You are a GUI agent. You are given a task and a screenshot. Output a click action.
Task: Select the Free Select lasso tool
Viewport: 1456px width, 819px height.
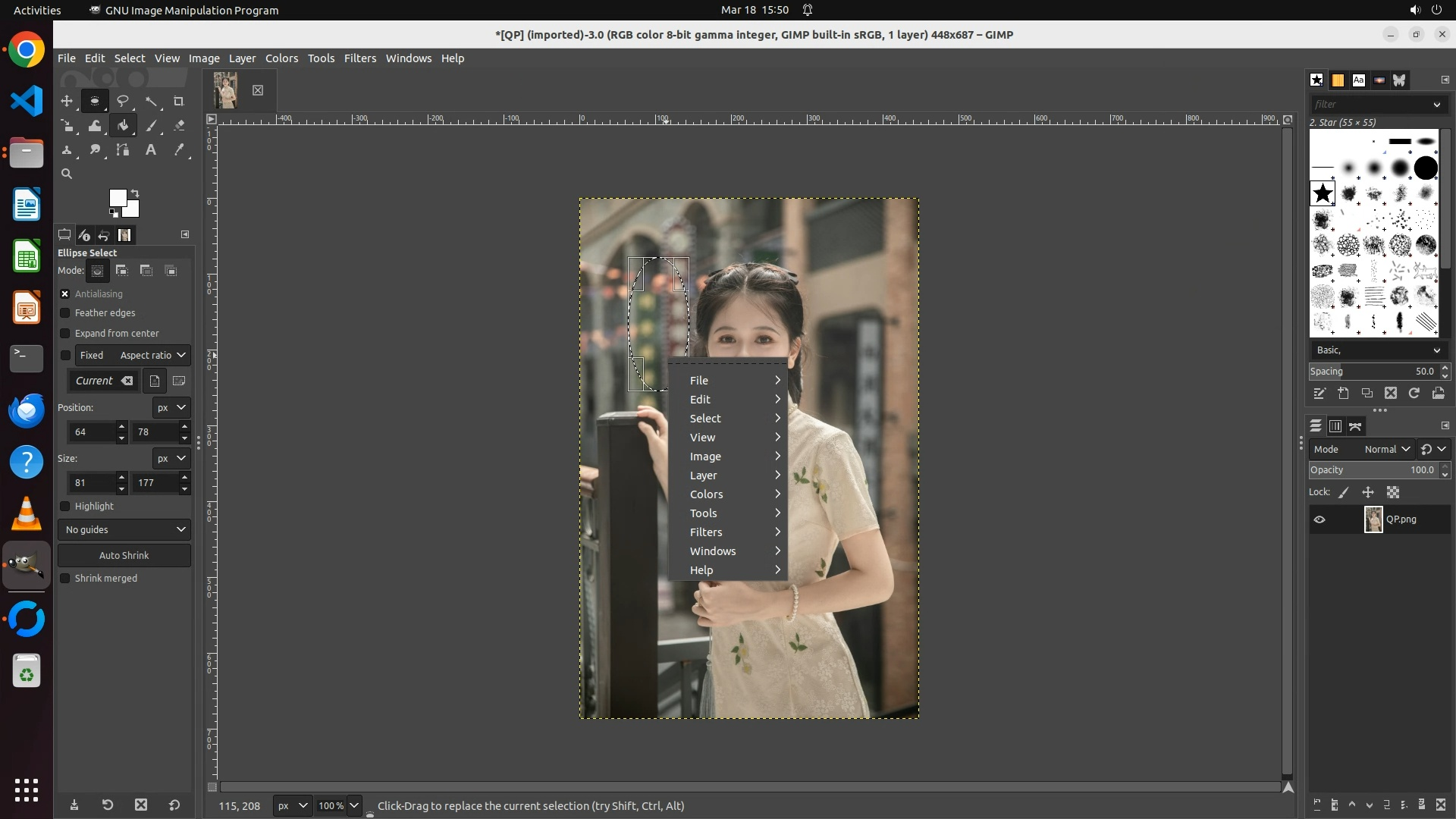click(123, 101)
